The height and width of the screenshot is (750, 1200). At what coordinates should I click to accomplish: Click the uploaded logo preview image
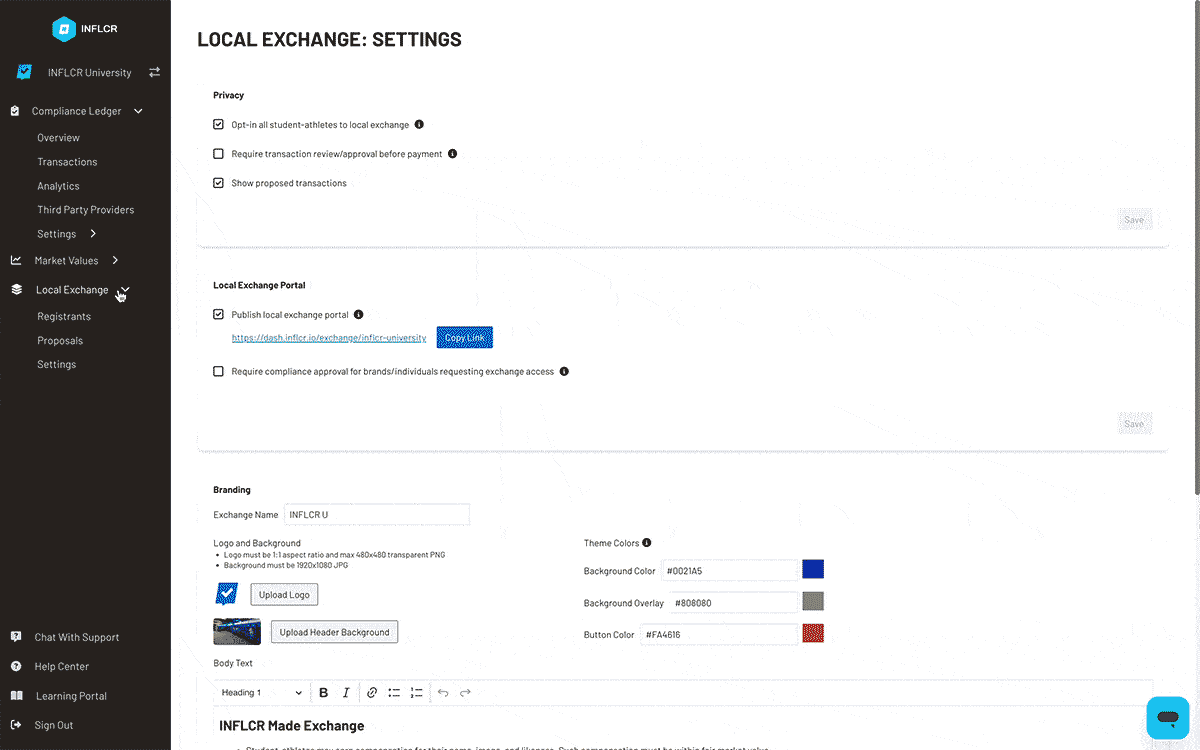pos(227,594)
